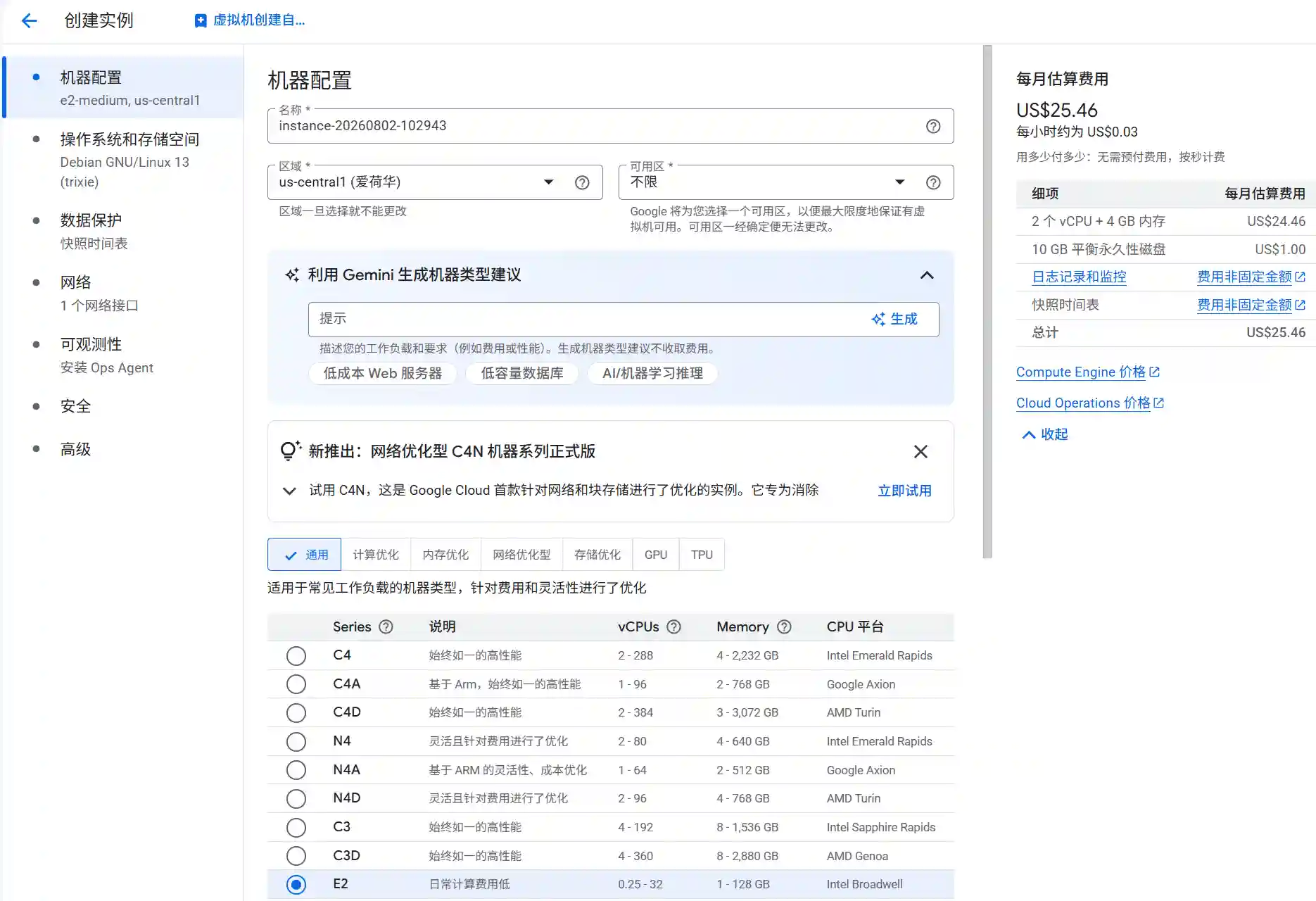Open the Cloud Operations 价格 link
The height and width of the screenshot is (901, 1316).
pos(1089,403)
